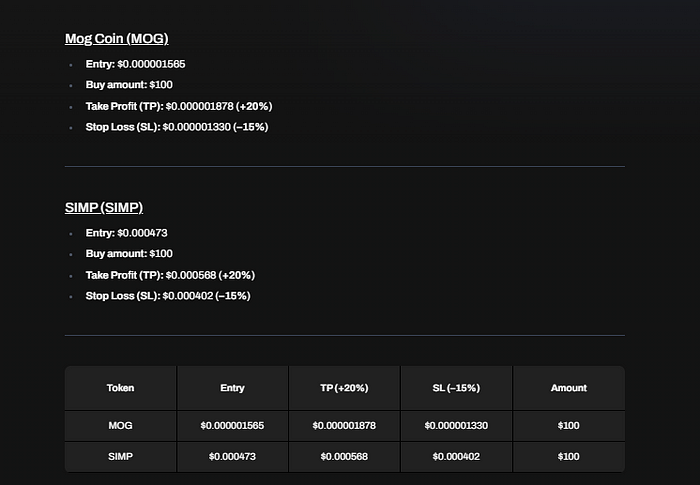Select SIMP Stop Loss line $0.000402 (–15%)
Viewport: 700px width, 485px height.
pyautogui.click(x=168, y=296)
